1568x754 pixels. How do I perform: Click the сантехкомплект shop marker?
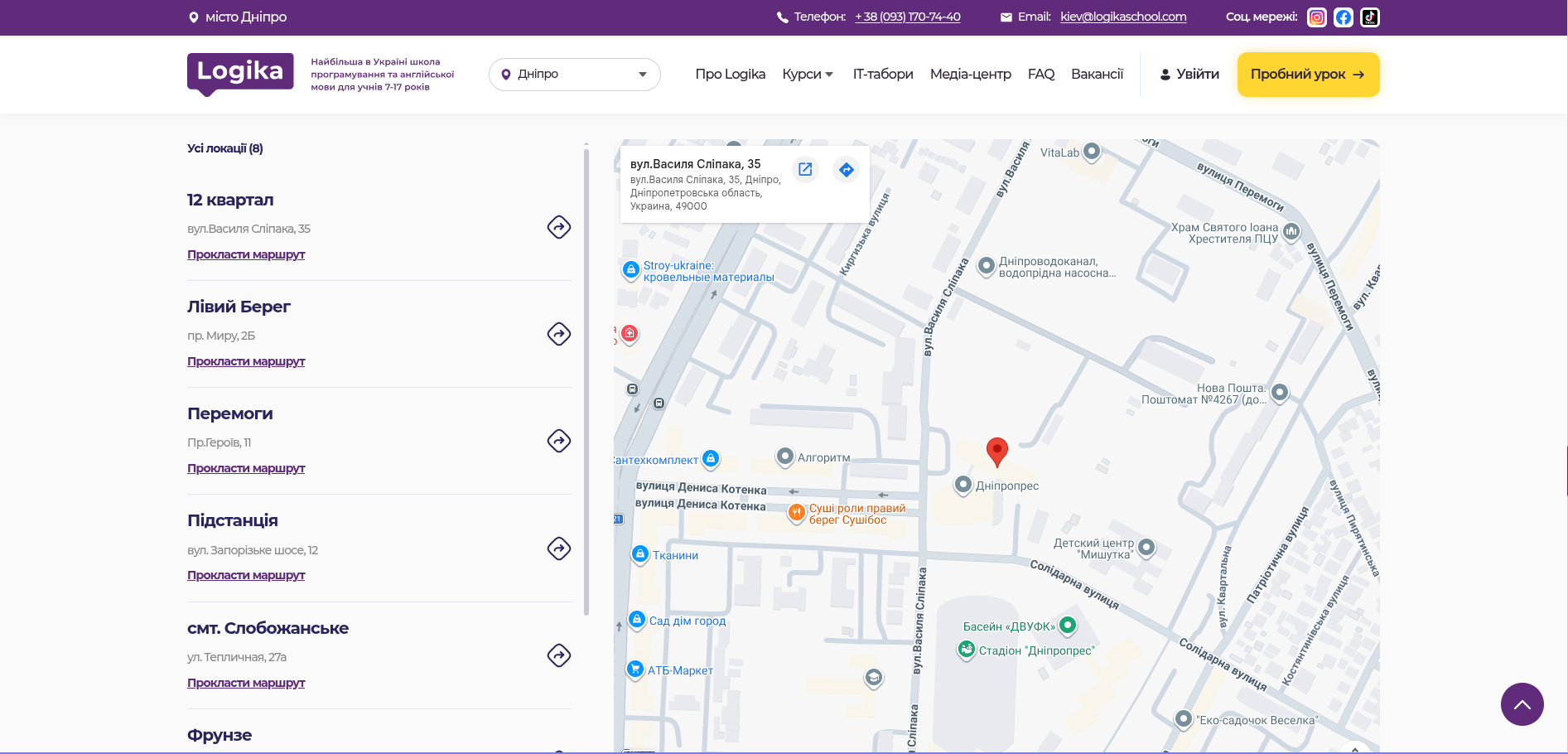click(x=711, y=459)
